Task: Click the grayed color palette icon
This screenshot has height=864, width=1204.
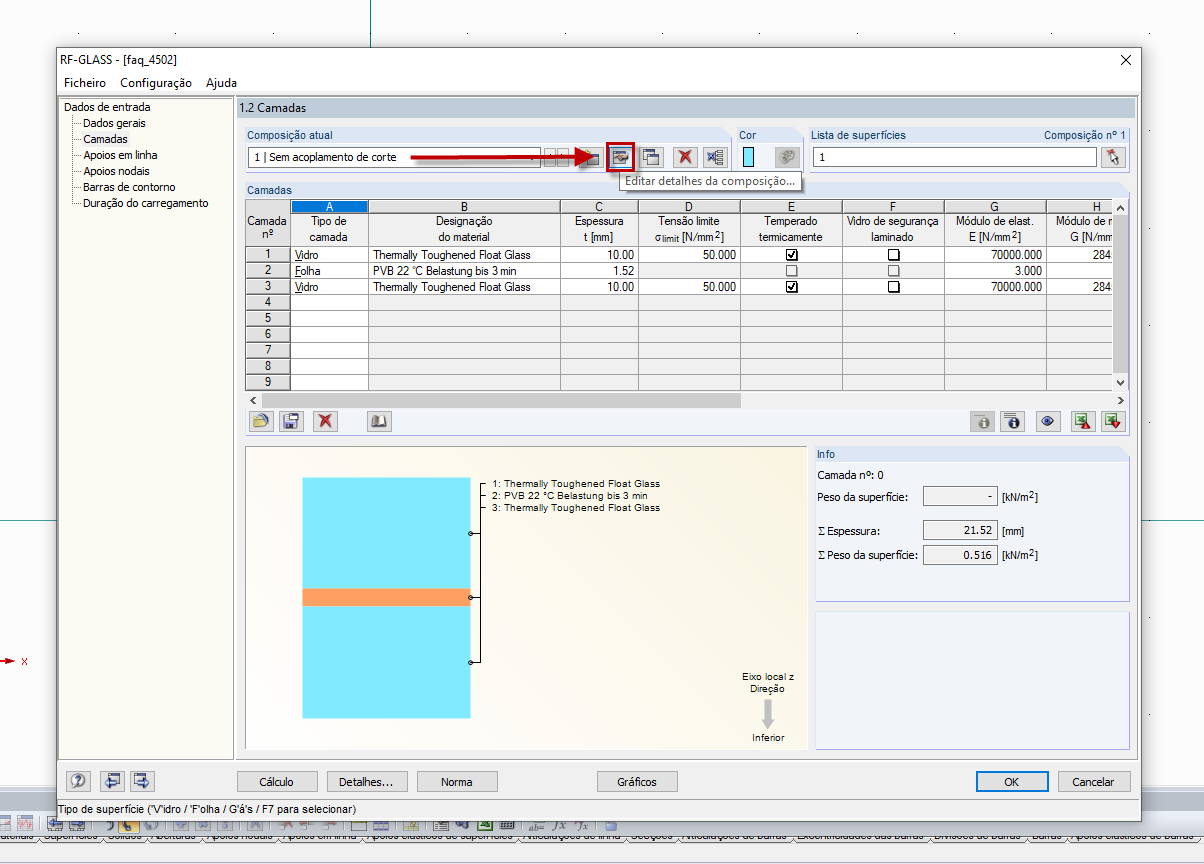Action: pos(787,157)
